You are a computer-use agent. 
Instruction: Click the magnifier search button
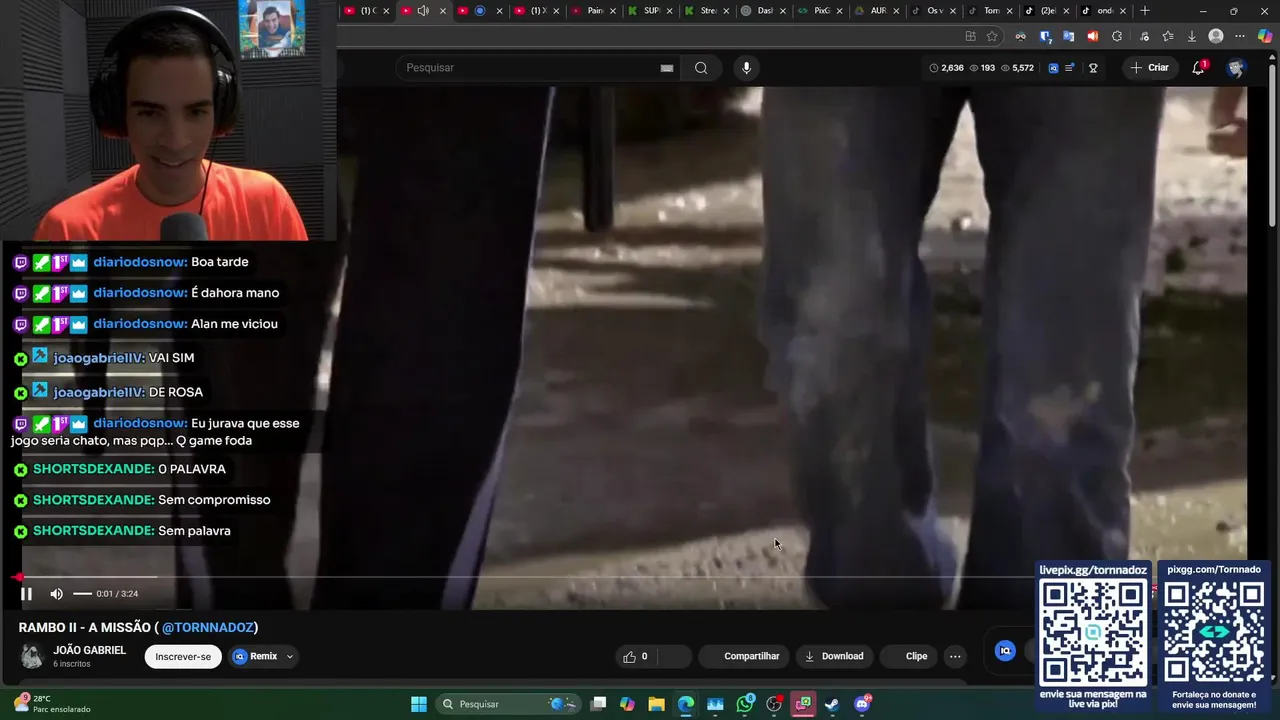coord(701,68)
